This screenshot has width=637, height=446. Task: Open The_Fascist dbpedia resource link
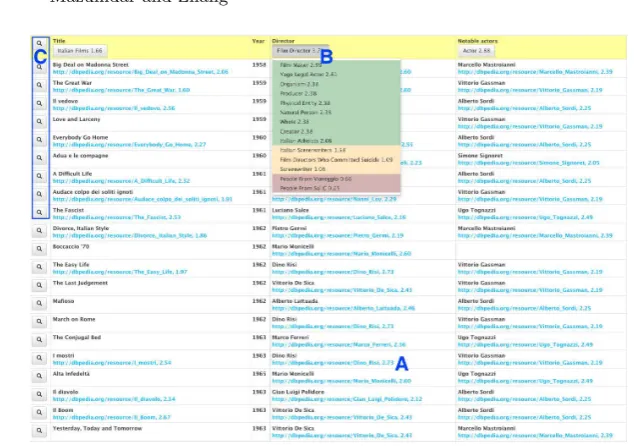click(117, 217)
